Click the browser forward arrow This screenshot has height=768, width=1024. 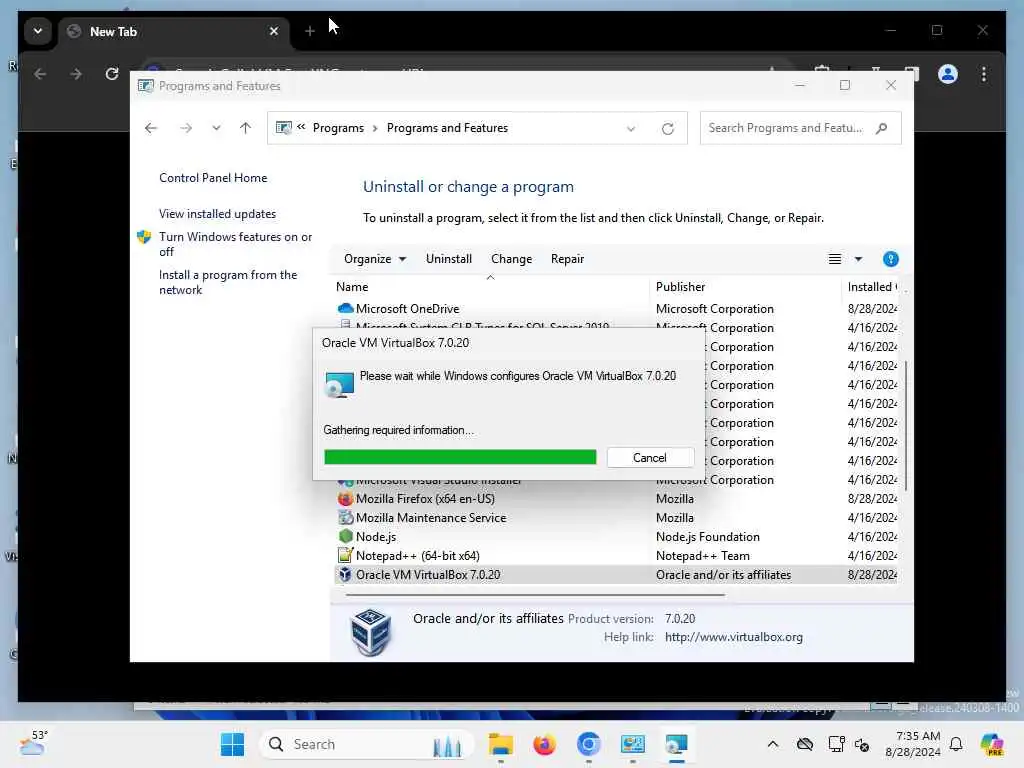click(x=76, y=74)
